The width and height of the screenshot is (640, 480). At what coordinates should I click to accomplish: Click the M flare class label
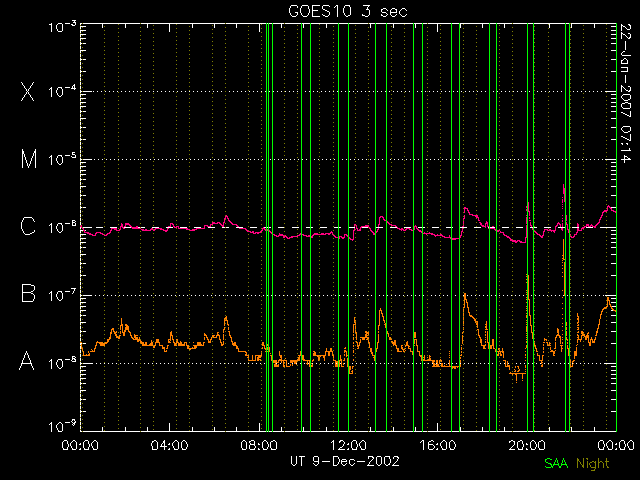pos(29,159)
